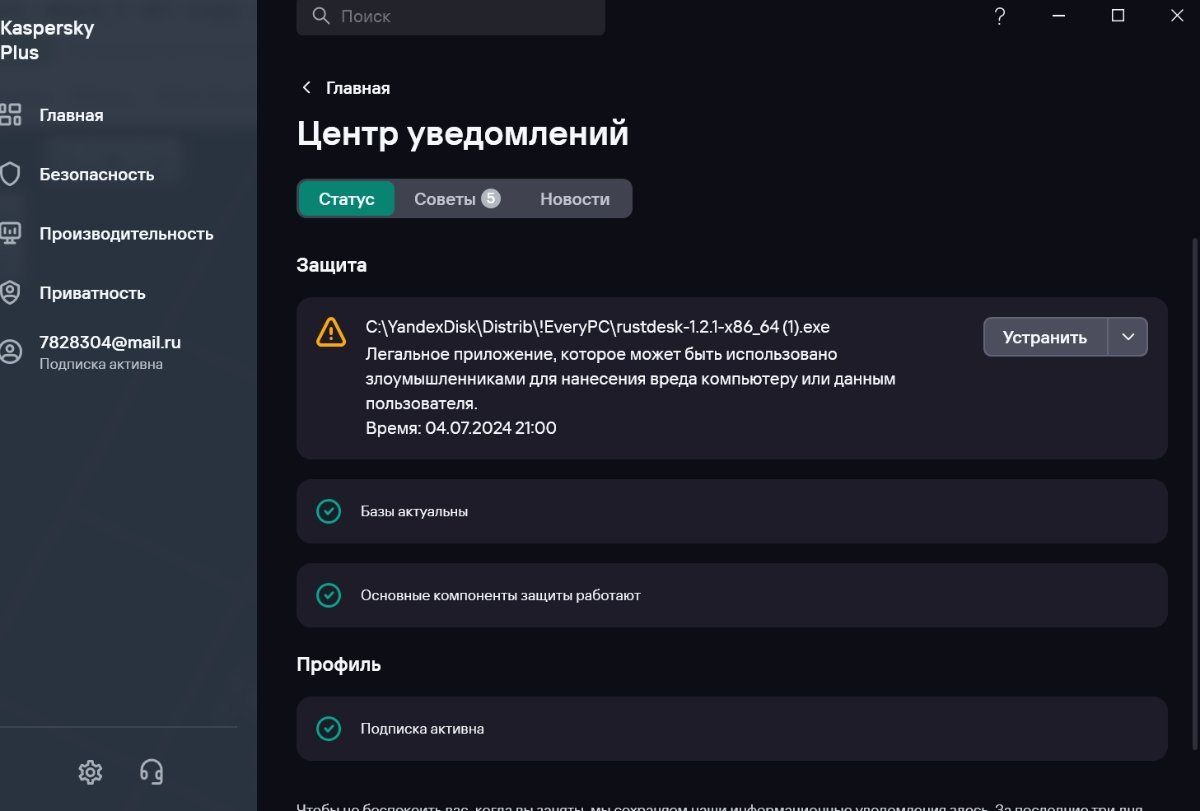Expand the dropdown arrow next to Устранить
Viewport: 1200px width, 811px height.
tap(1128, 337)
